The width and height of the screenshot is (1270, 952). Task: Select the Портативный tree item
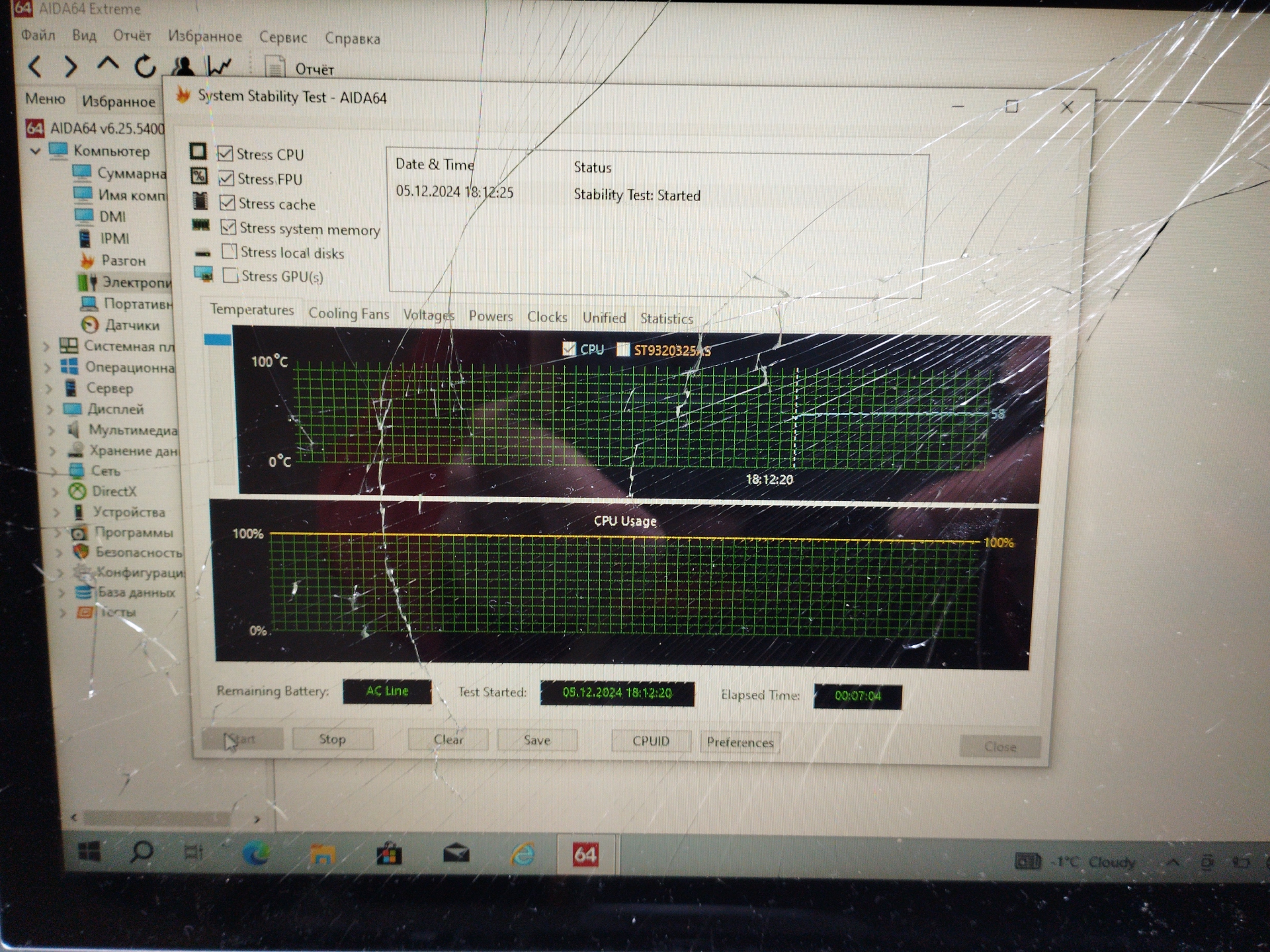coord(126,303)
